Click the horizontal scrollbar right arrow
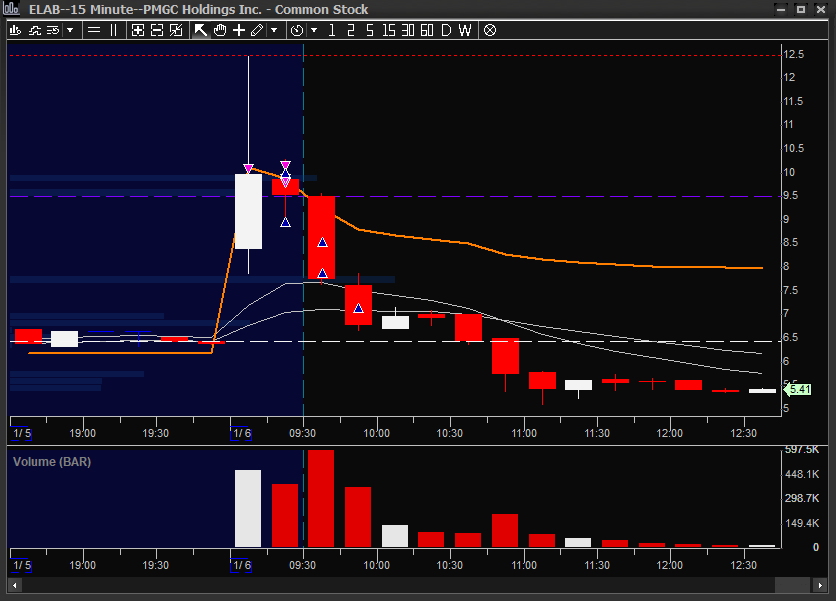 (821, 586)
